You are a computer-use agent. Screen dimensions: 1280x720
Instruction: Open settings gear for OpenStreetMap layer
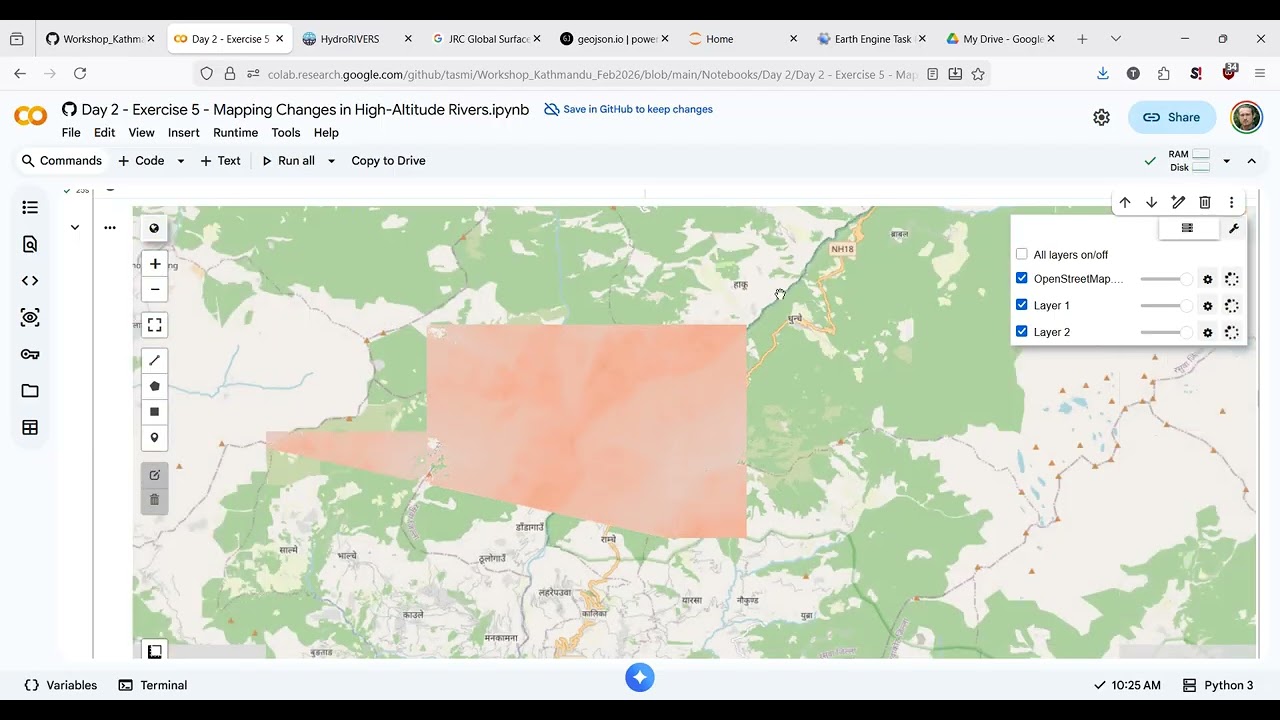(x=1207, y=280)
